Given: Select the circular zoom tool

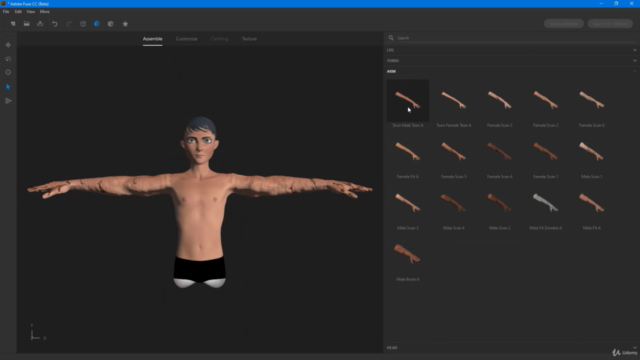Looking at the screenshot, I should 8,72.
